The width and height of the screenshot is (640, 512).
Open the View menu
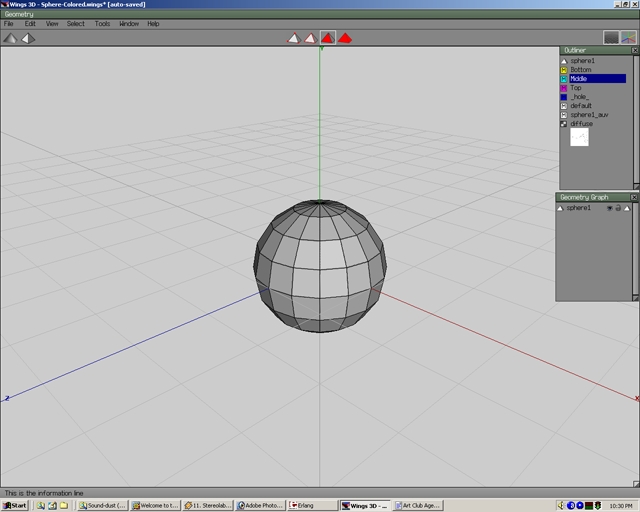click(52, 24)
